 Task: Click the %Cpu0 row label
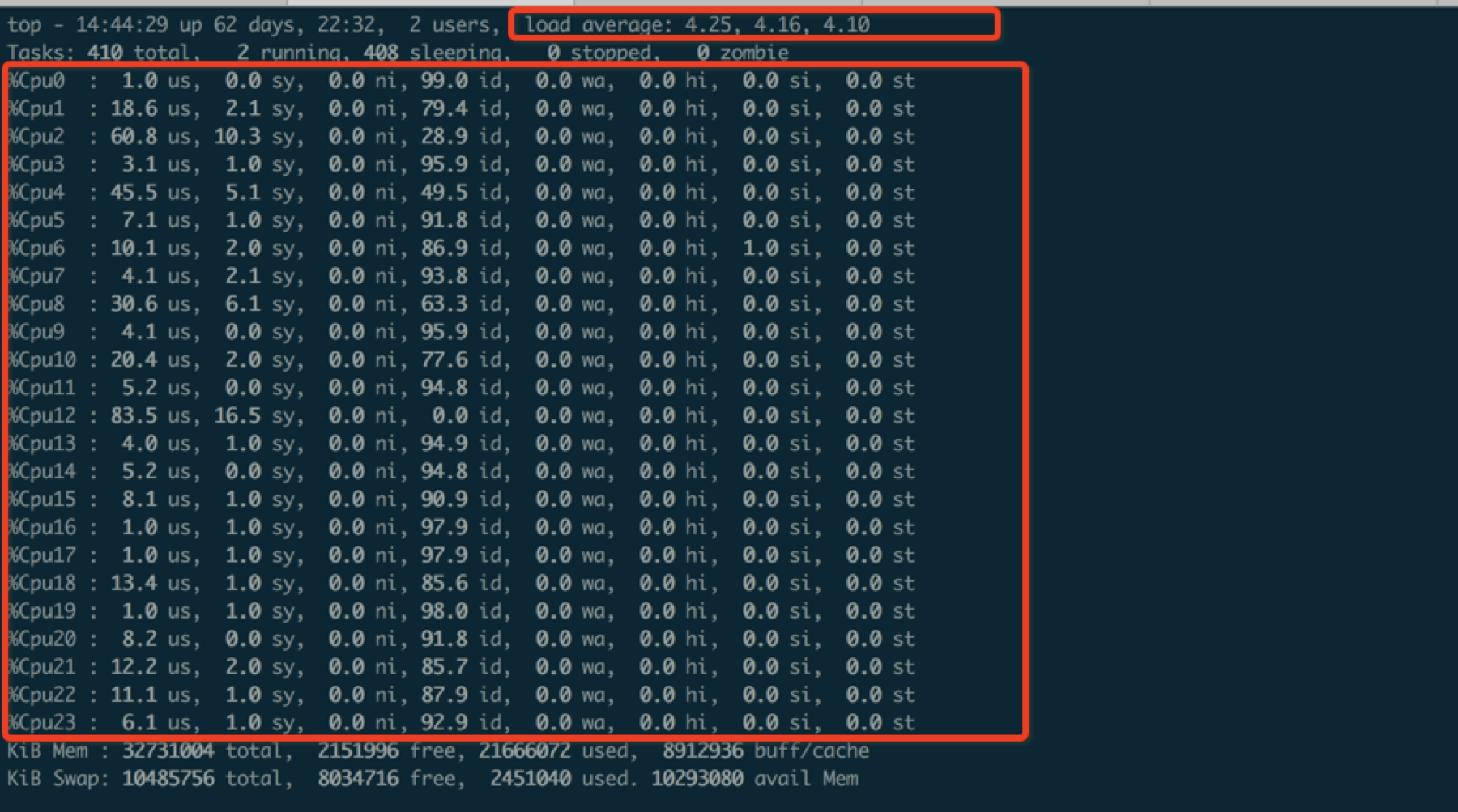point(36,81)
